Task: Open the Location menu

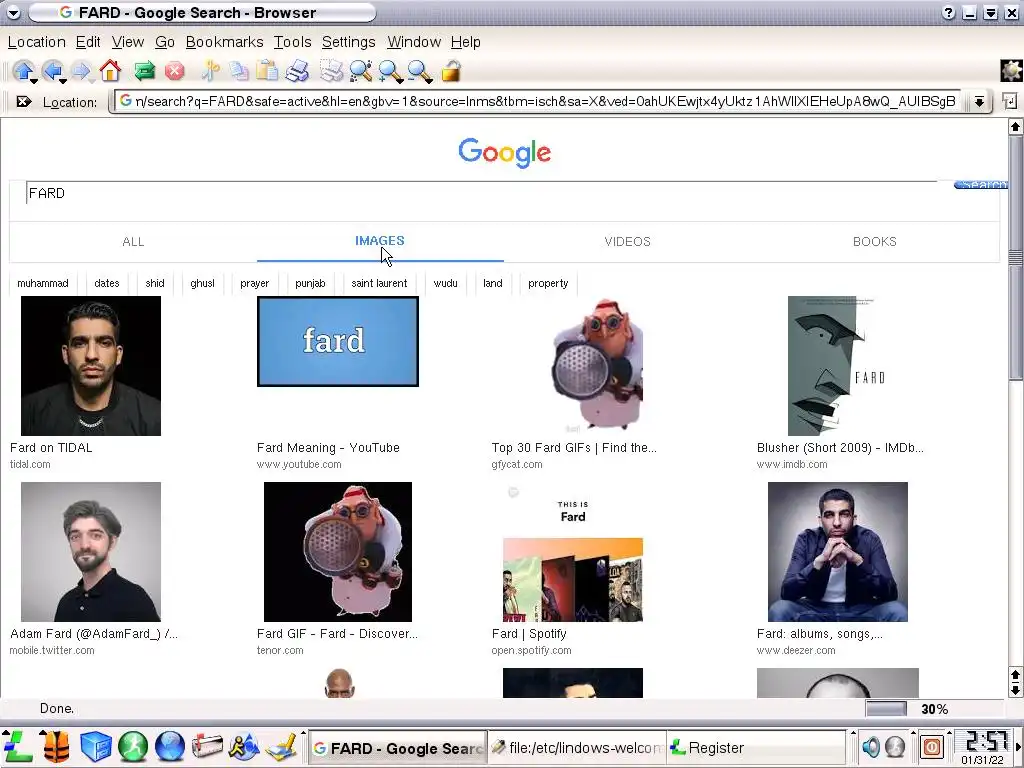Action: pyautogui.click(x=37, y=42)
